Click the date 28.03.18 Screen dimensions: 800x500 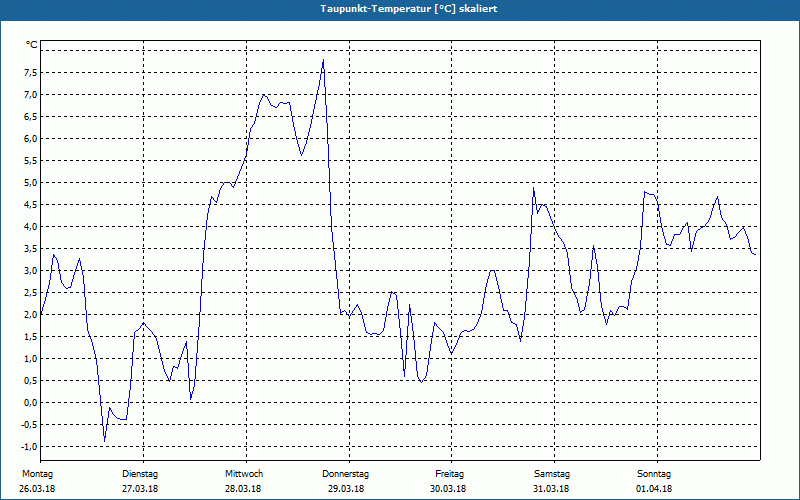pos(243,488)
